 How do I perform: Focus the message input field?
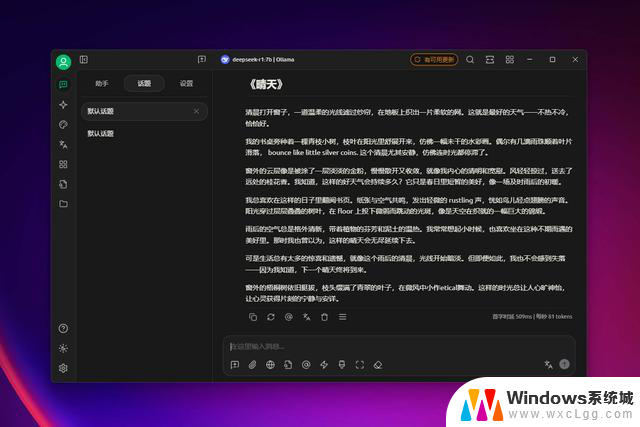coord(399,347)
